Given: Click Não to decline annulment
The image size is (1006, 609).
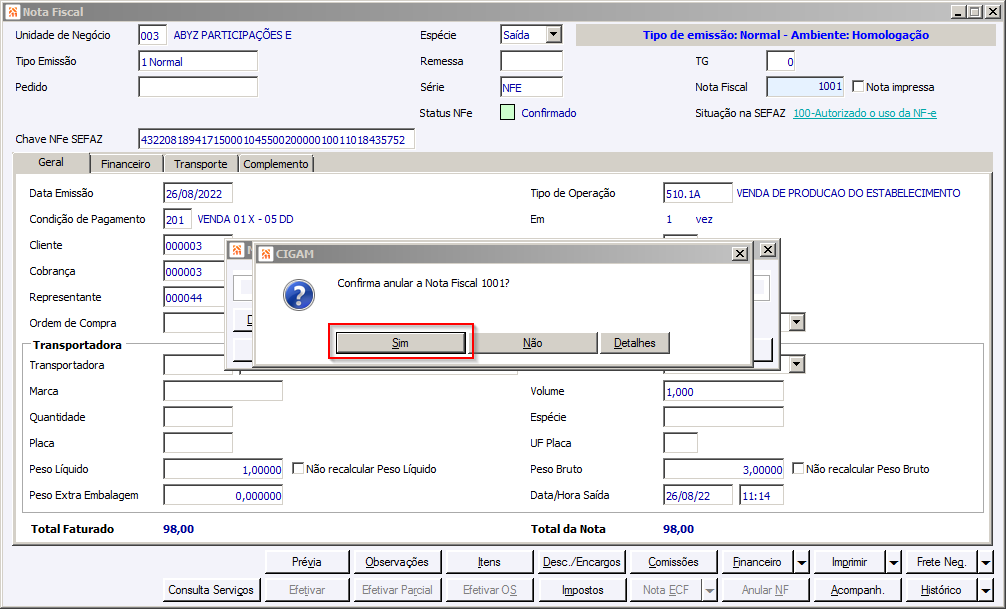Looking at the screenshot, I should (x=532, y=343).
